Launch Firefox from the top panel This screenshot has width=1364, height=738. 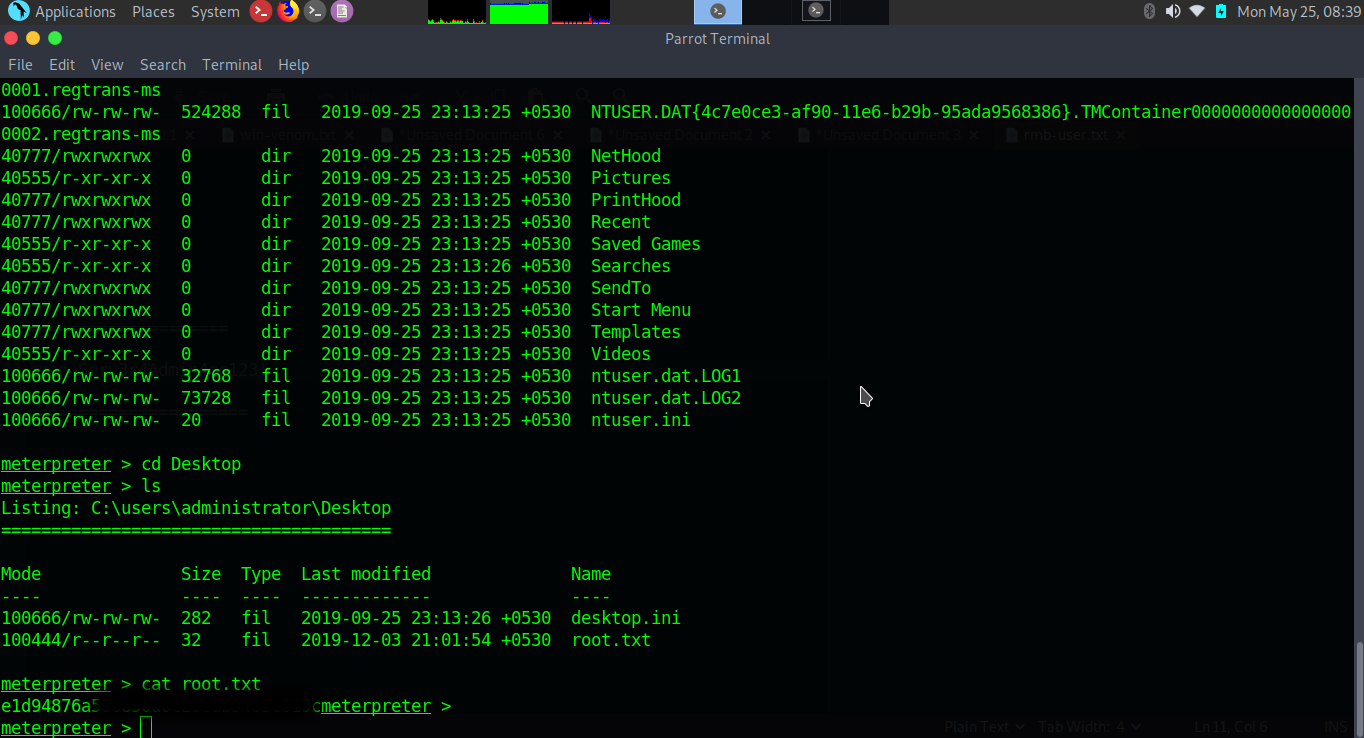pyautogui.click(x=288, y=12)
